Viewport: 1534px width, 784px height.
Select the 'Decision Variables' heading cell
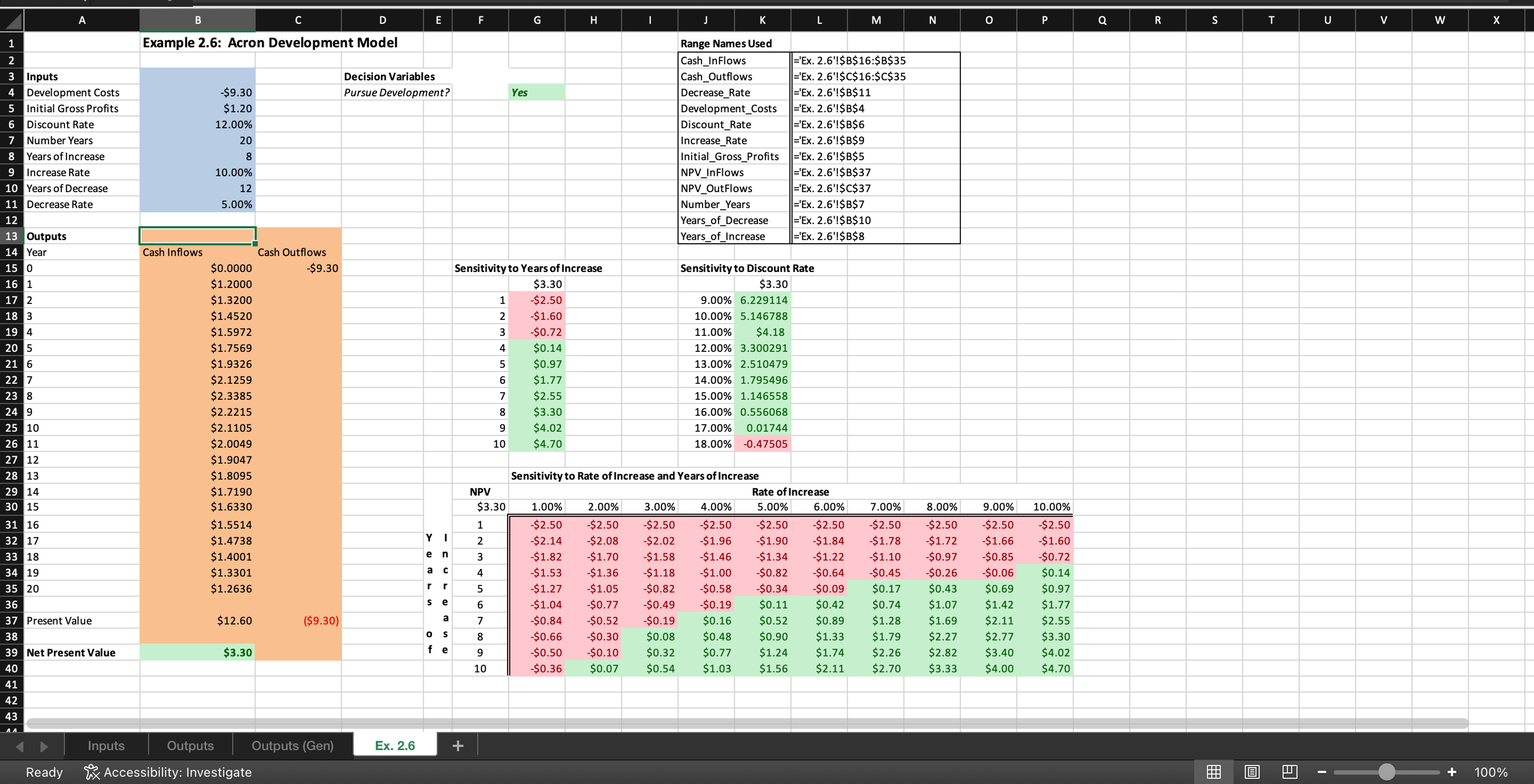[x=389, y=76]
